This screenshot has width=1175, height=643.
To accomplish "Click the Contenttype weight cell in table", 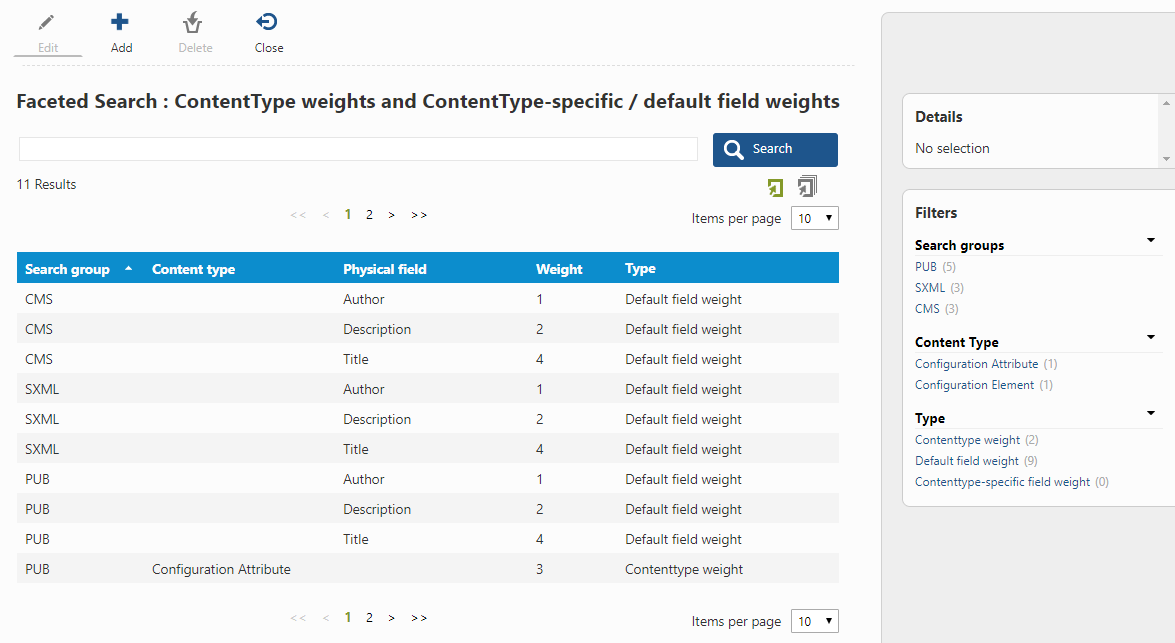I will coord(683,569).
